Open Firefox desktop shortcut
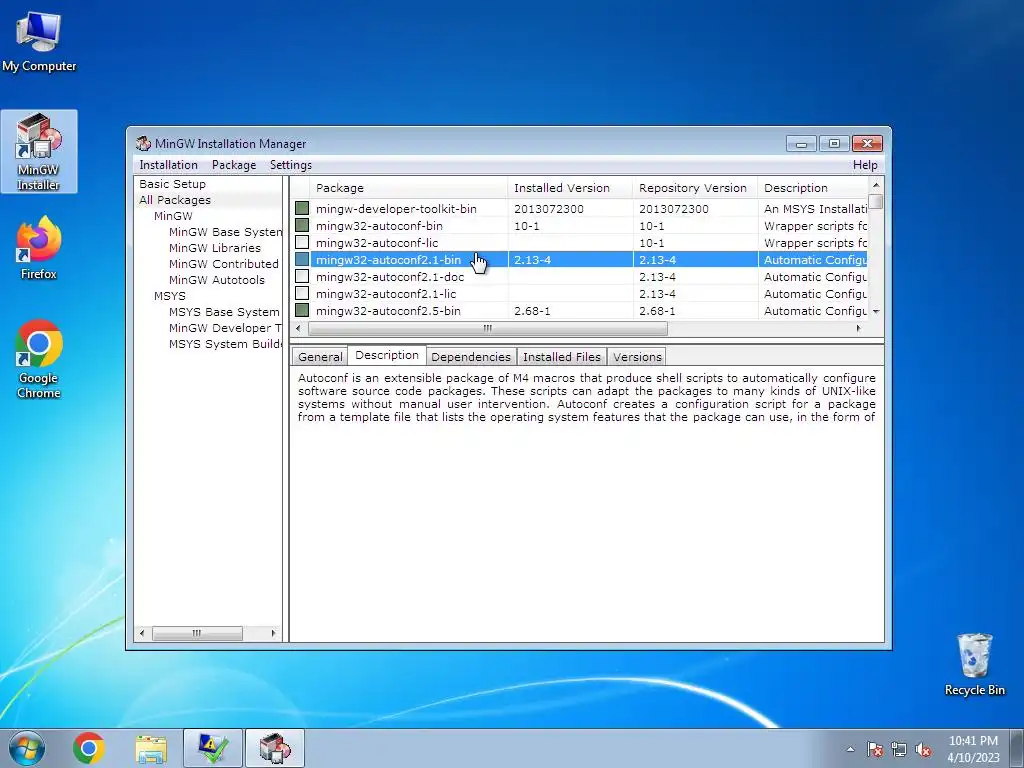Image resolution: width=1024 pixels, height=768 pixels. coord(39,248)
